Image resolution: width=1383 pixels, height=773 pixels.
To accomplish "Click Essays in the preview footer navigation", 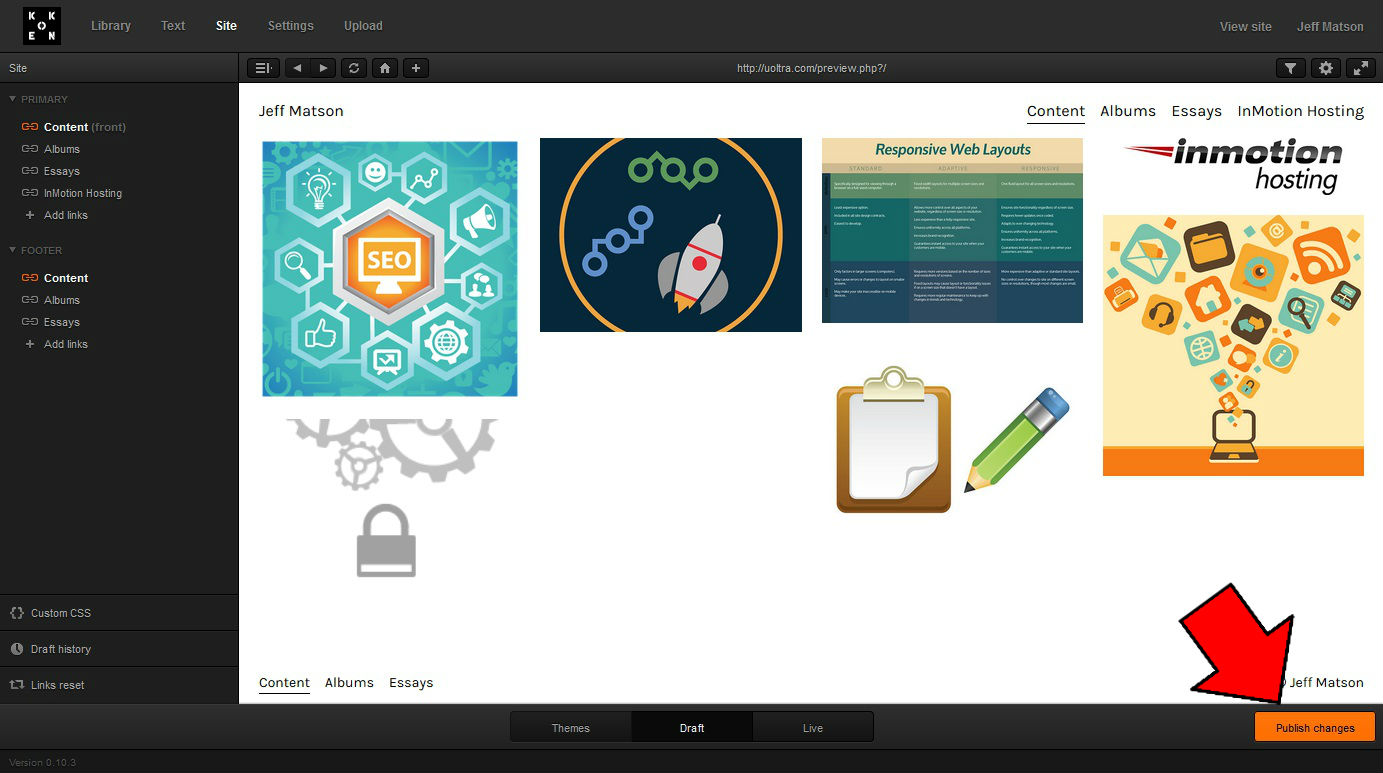I will [411, 683].
